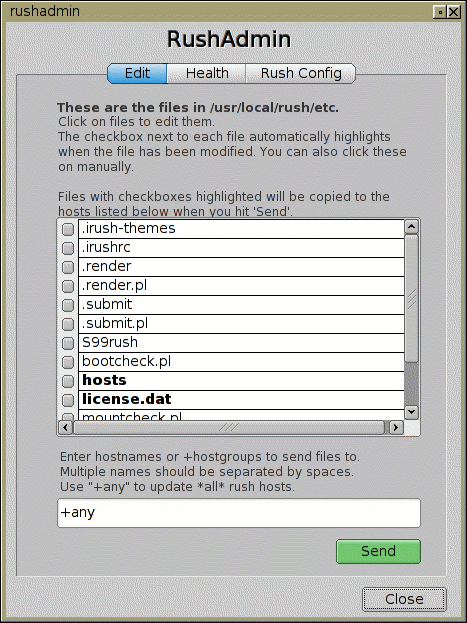Click the file list scroll up arrow

tap(411, 227)
